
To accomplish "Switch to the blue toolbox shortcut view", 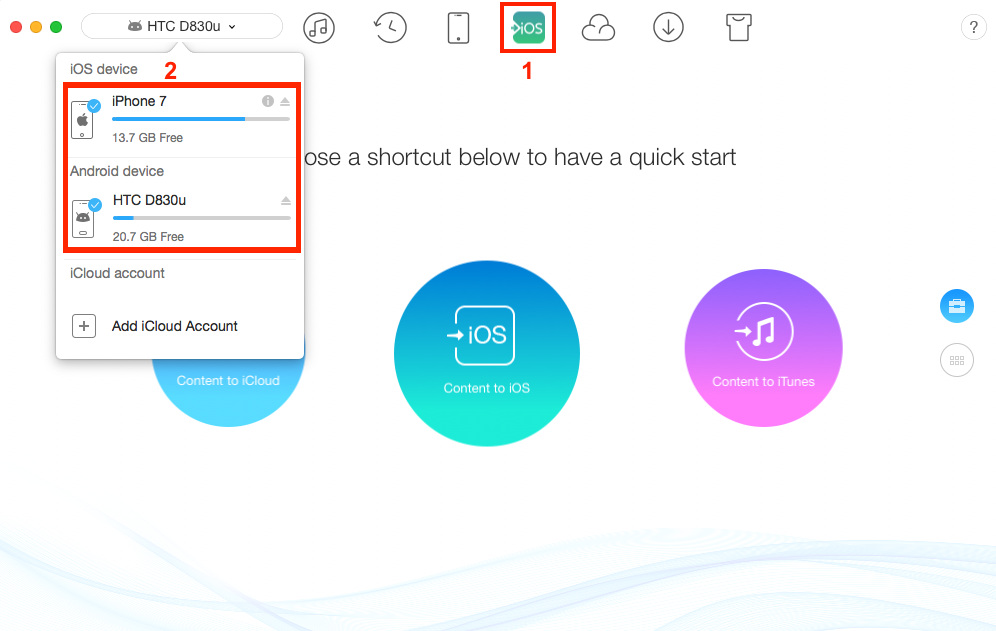I will [957, 306].
